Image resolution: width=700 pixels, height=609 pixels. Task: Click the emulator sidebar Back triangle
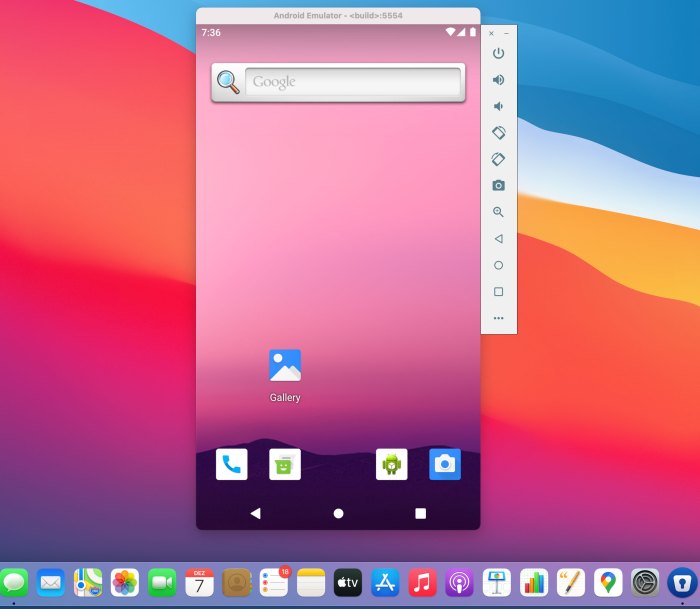click(499, 238)
